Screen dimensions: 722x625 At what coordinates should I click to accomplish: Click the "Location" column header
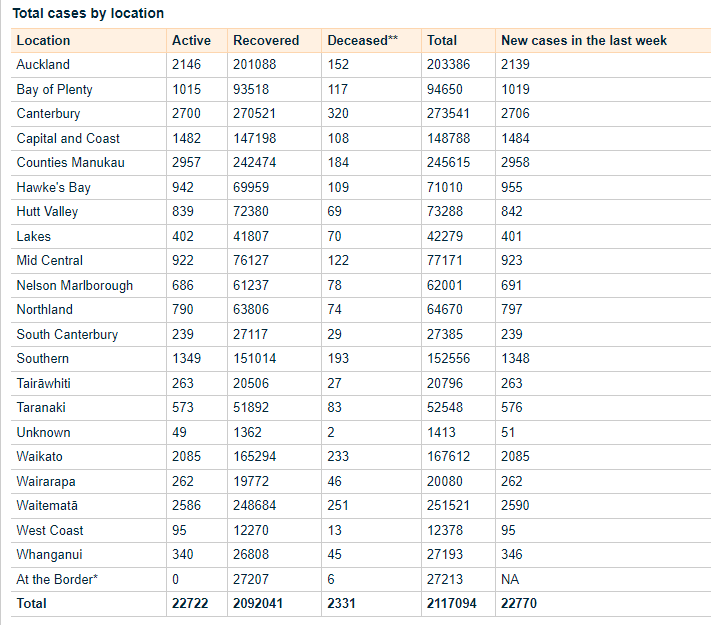43,40
